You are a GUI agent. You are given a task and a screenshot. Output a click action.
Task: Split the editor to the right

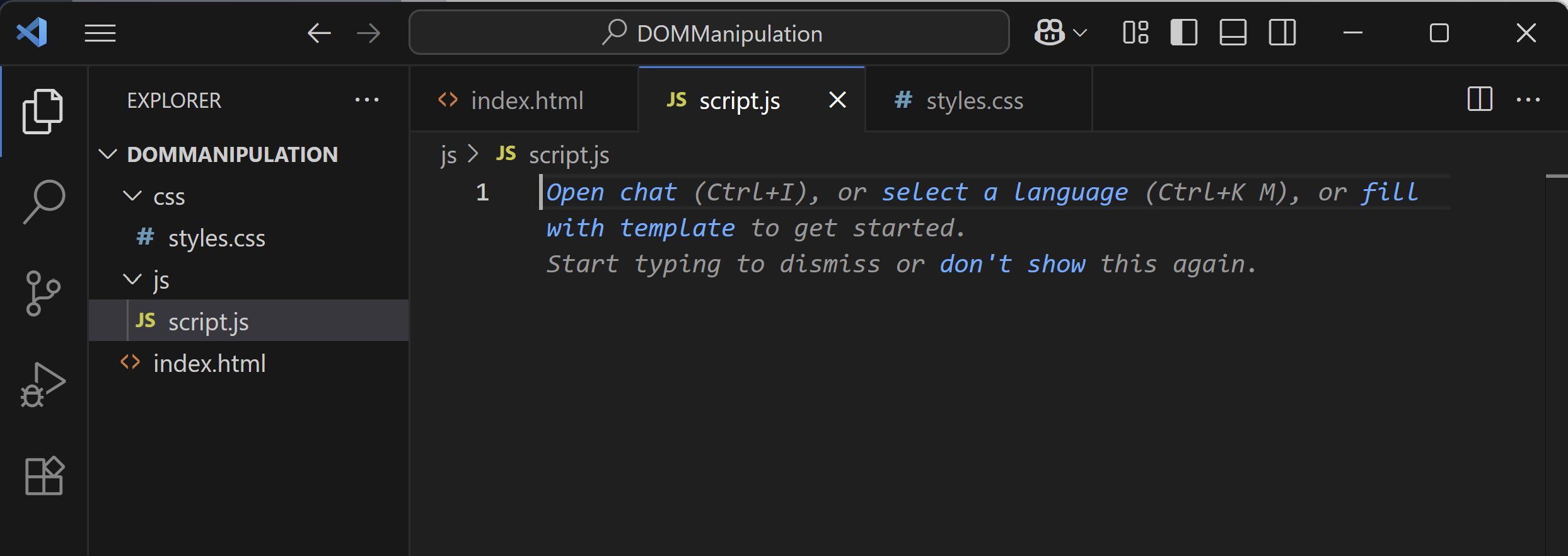coord(1480,99)
